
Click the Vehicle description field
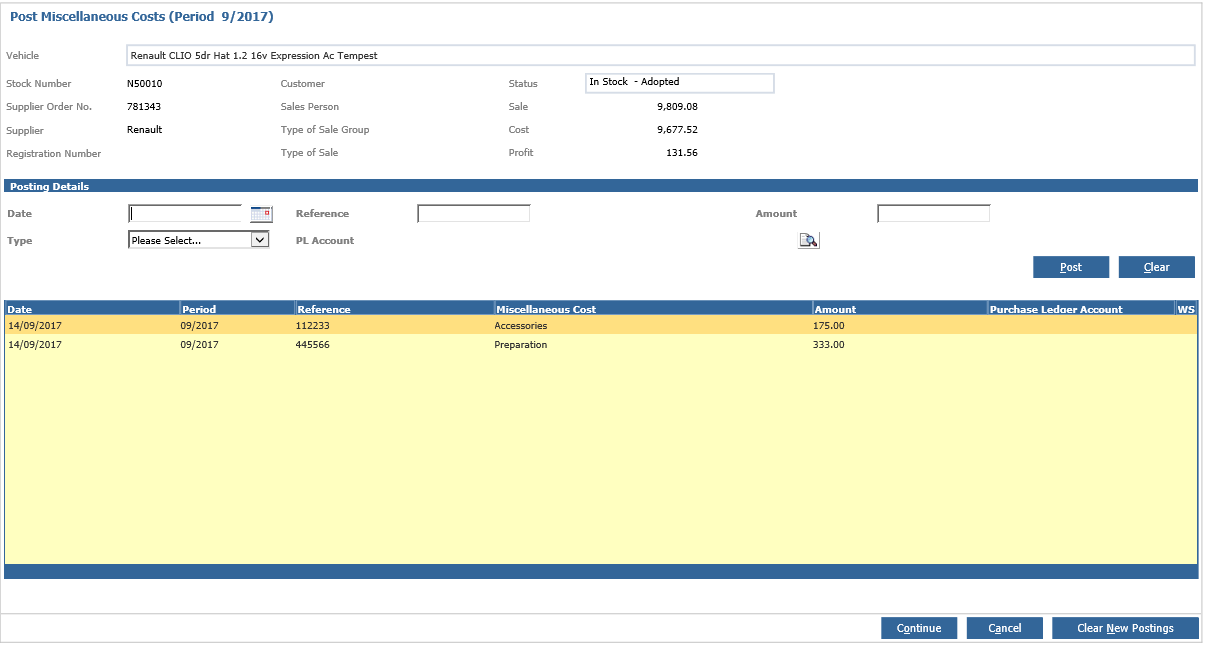point(661,55)
